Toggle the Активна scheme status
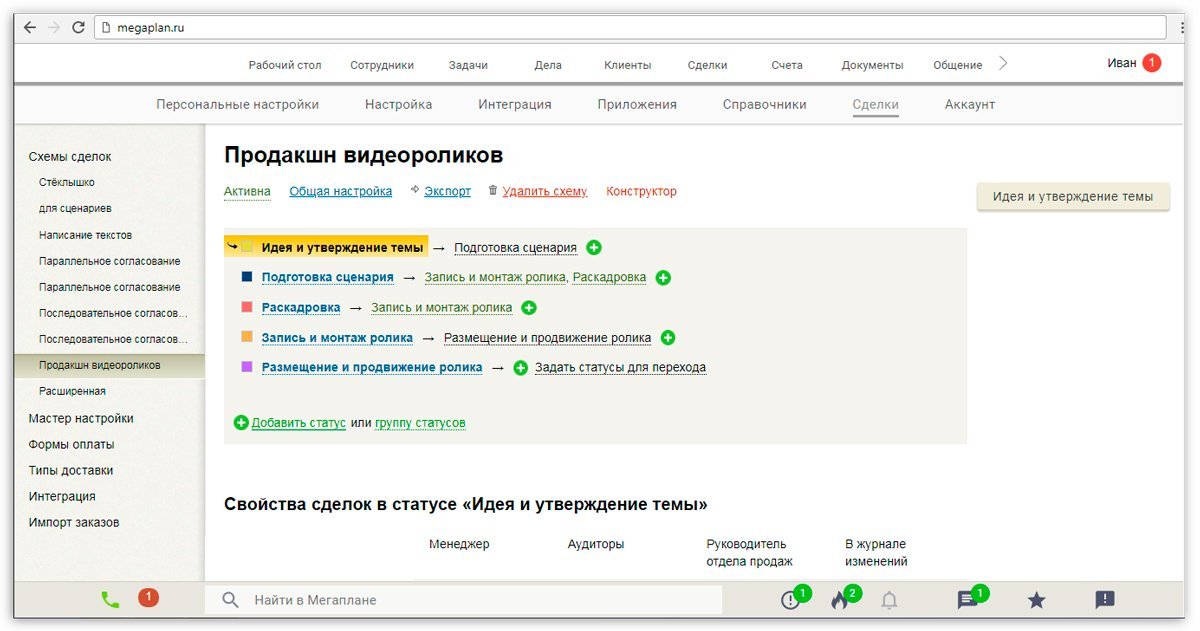 point(249,191)
